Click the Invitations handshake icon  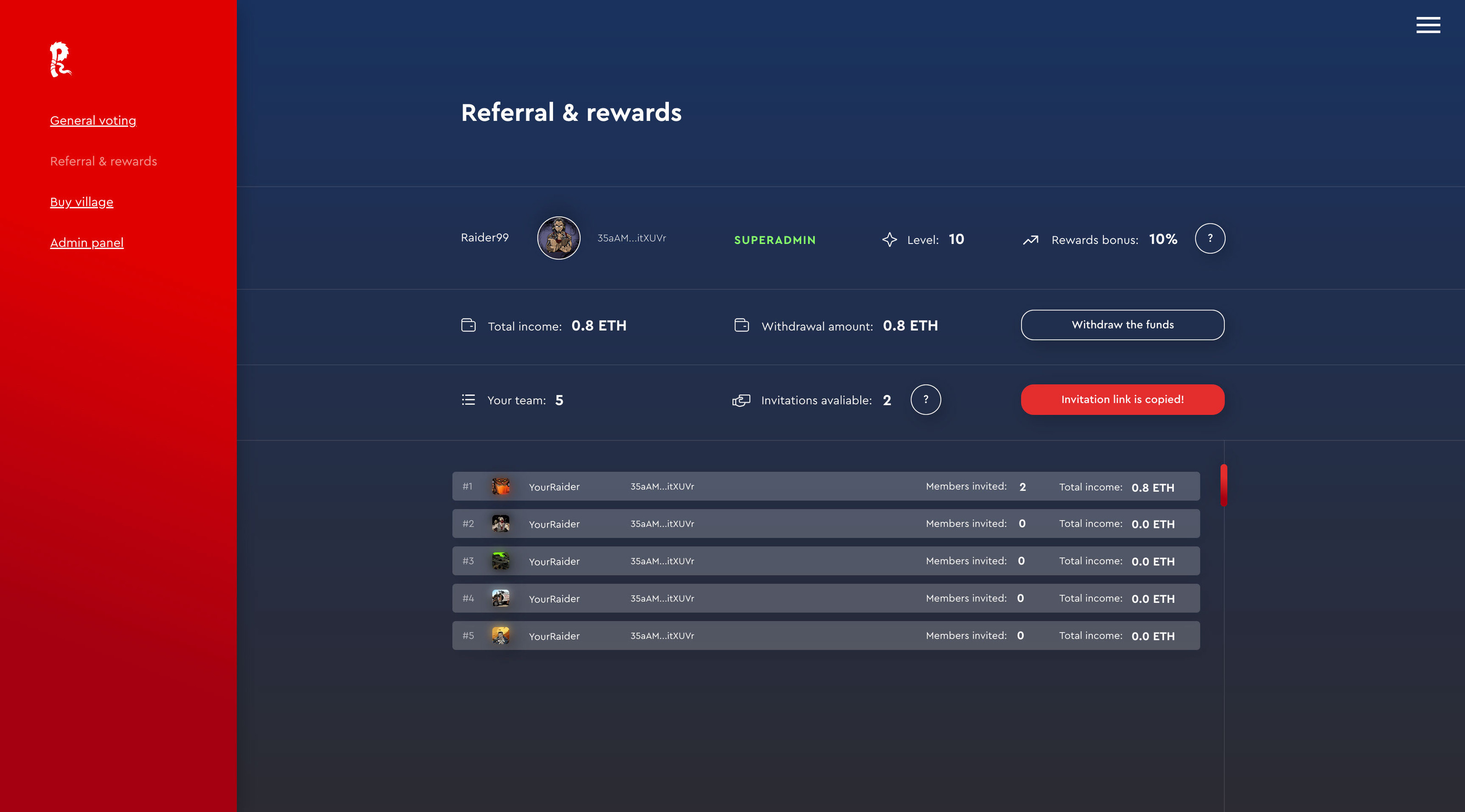[741, 401]
